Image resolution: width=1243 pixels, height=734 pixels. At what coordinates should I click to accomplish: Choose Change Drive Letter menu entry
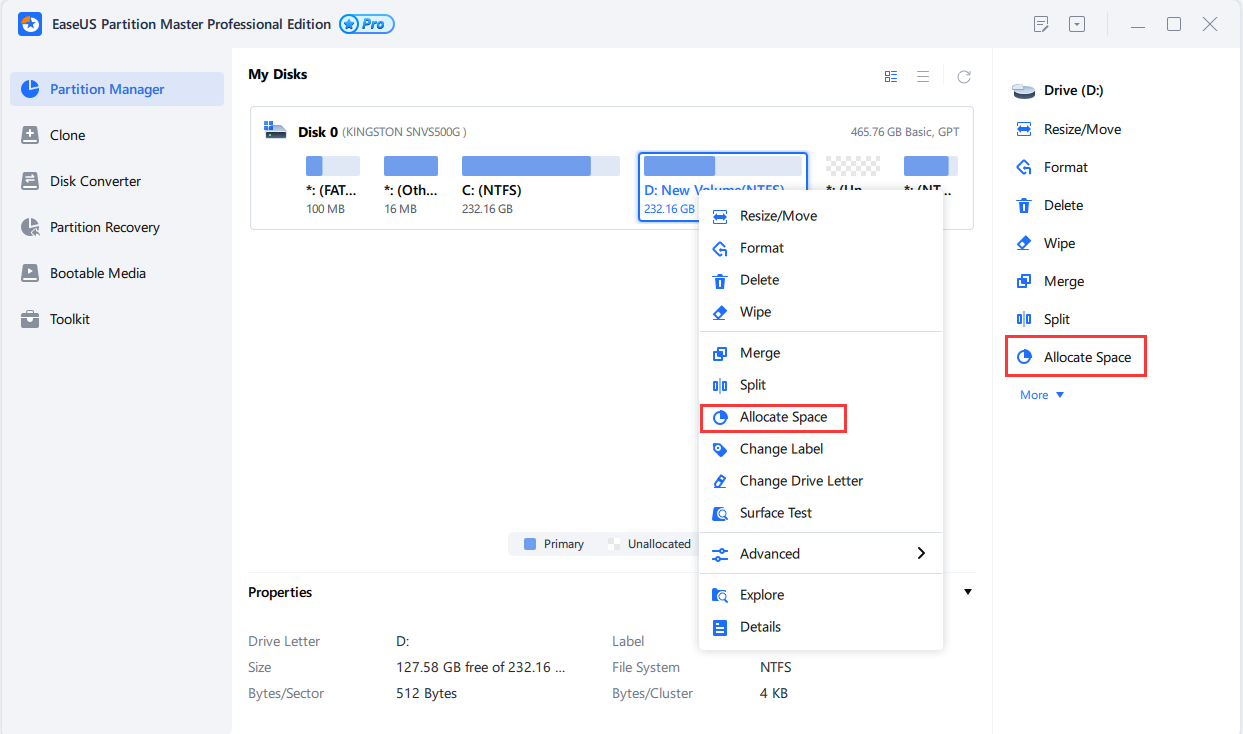tap(821, 481)
